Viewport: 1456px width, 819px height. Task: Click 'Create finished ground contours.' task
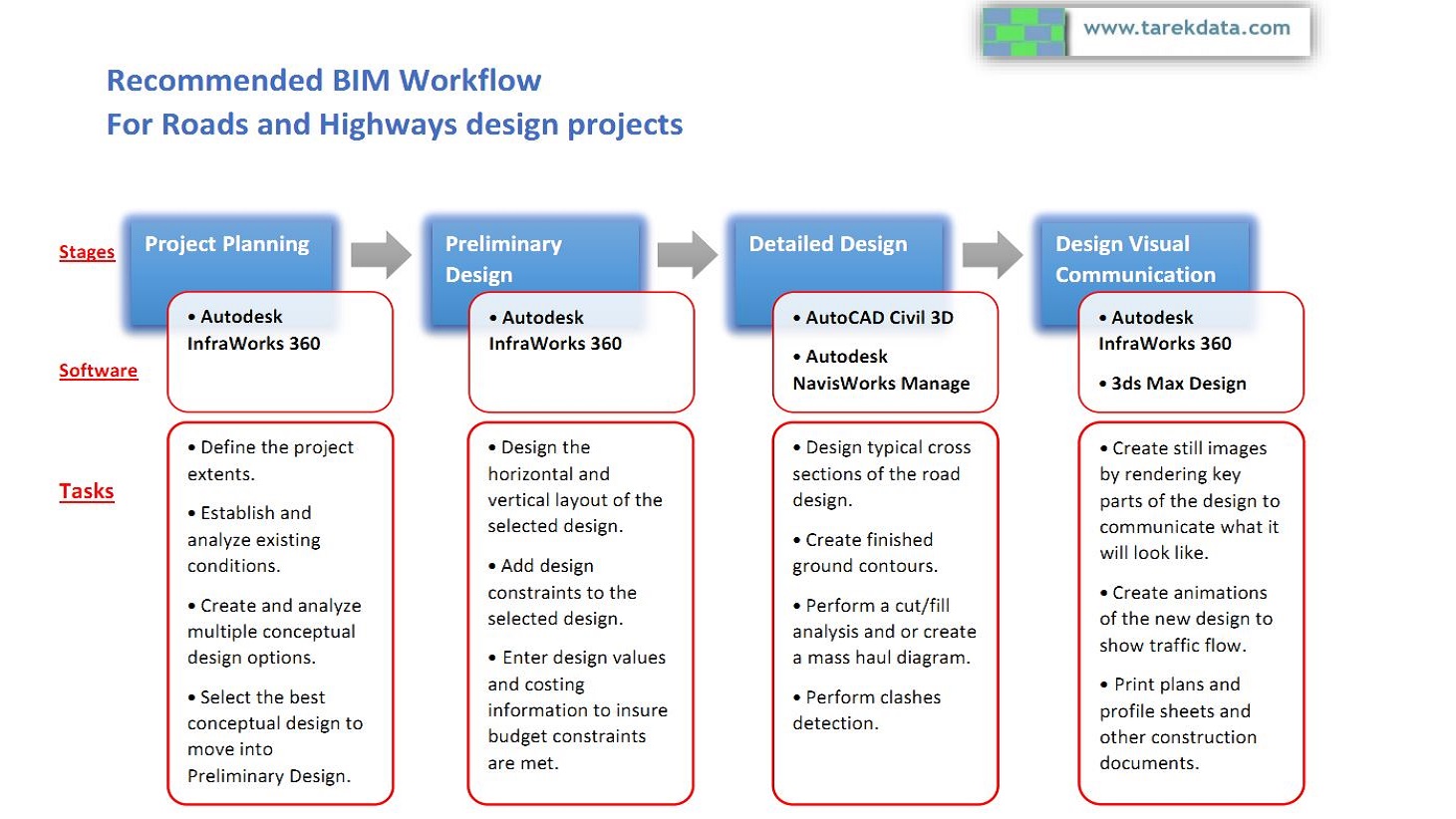pyautogui.click(x=865, y=552)
